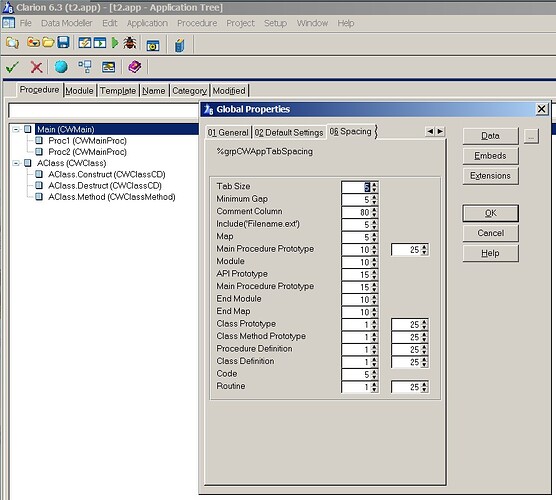Viewport: 556px width, 500px height.
Task: Select AClass.Construct (CWClassCD) item
Action: click(x=107, y=174)
